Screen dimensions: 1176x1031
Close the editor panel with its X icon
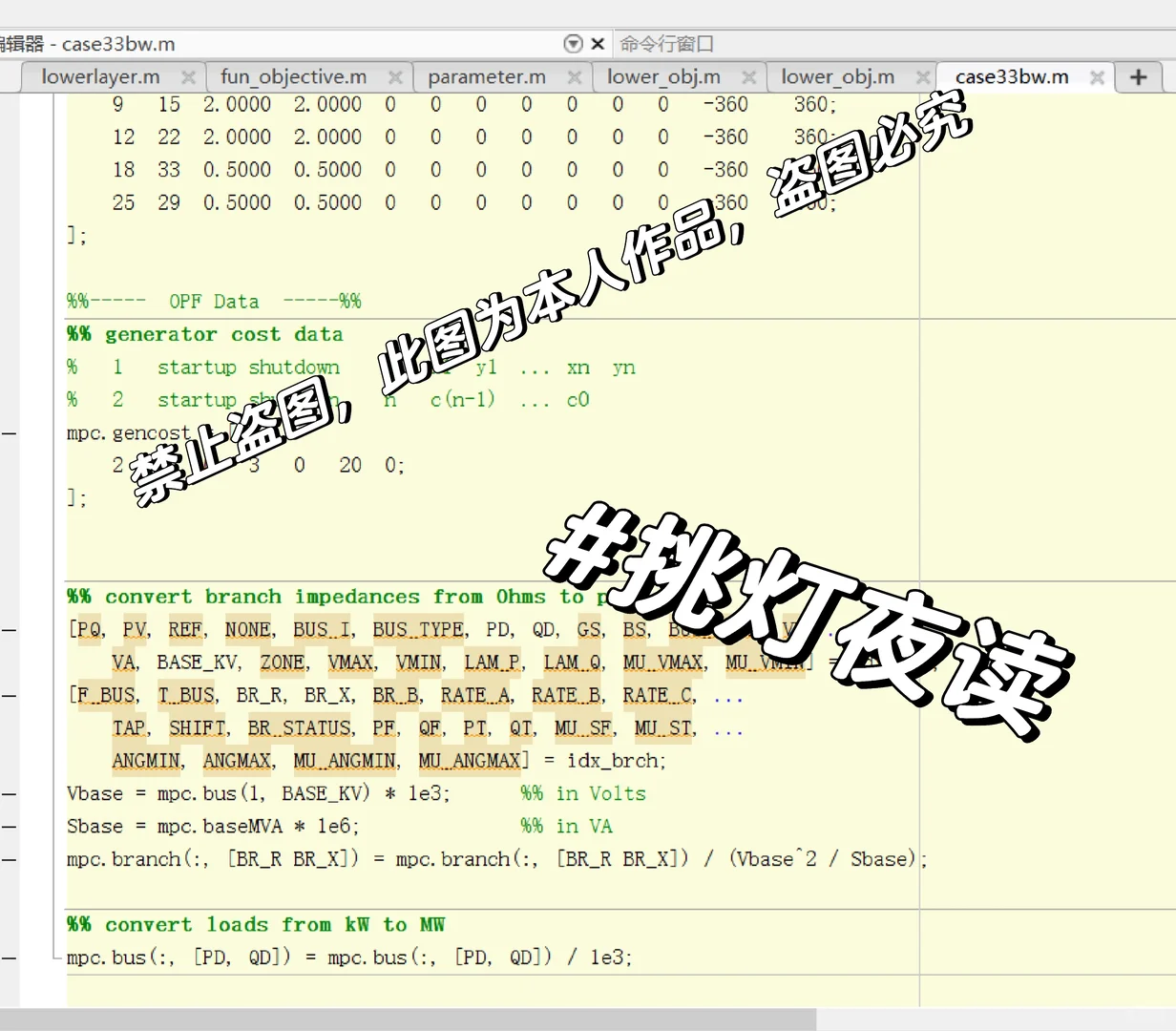pyautogui.click(x=598, y=44)
